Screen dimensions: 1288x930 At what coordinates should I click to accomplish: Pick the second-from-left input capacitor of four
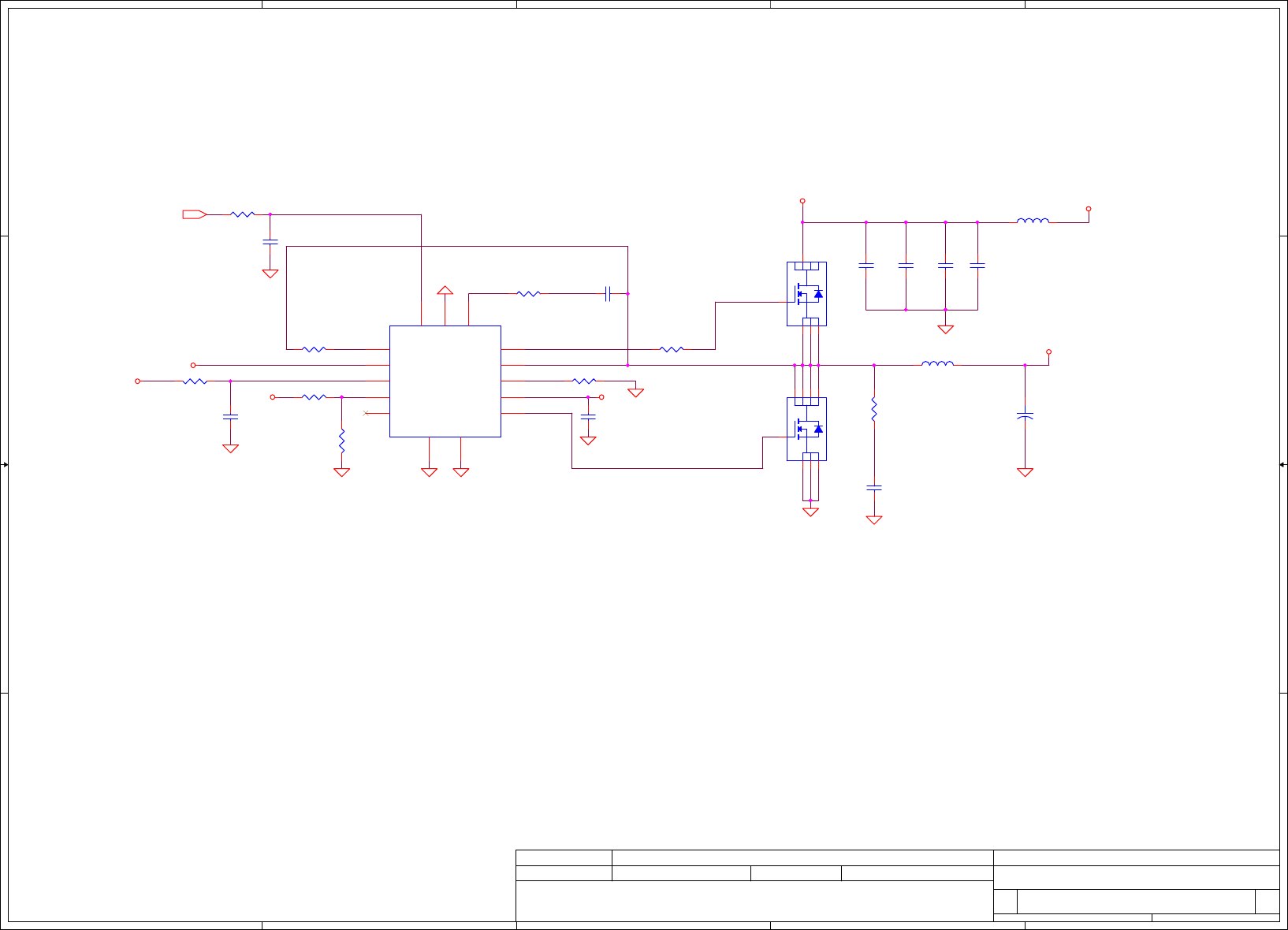[x=906, y=266]
